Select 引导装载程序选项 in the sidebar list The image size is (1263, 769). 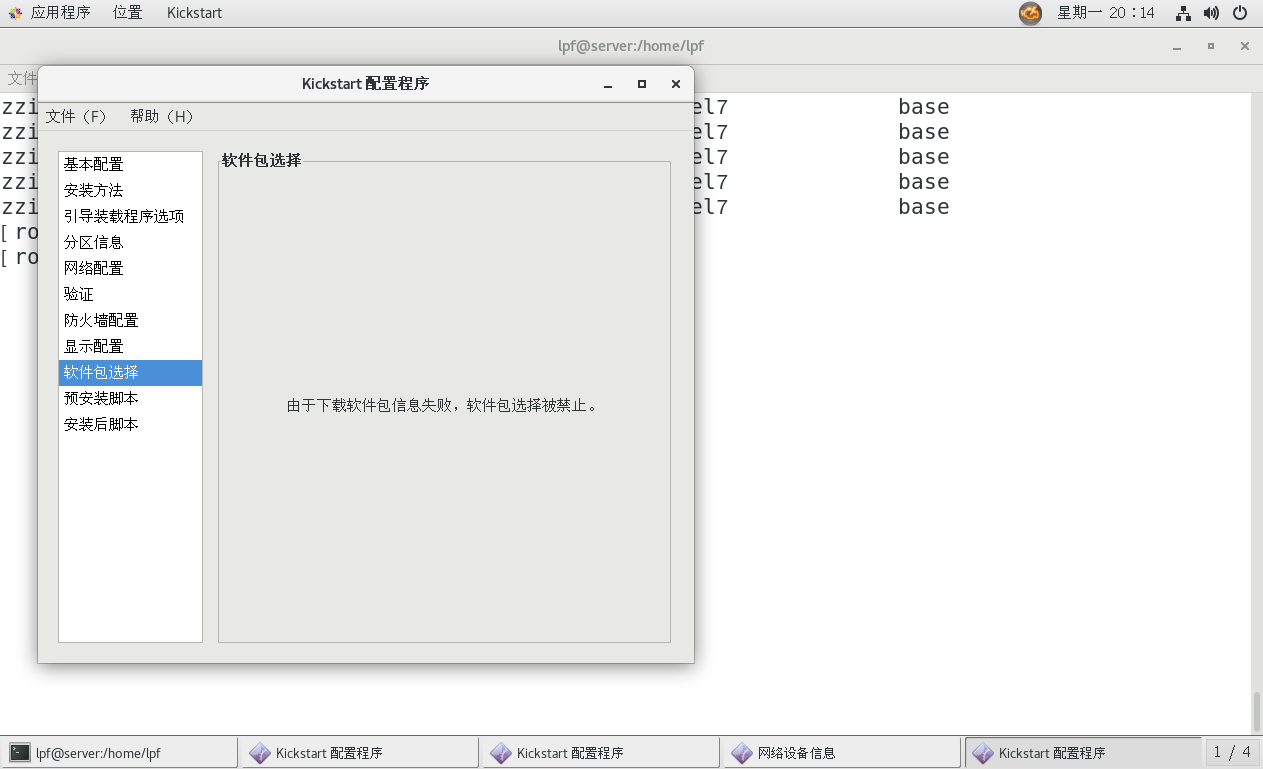coord(130,216)
